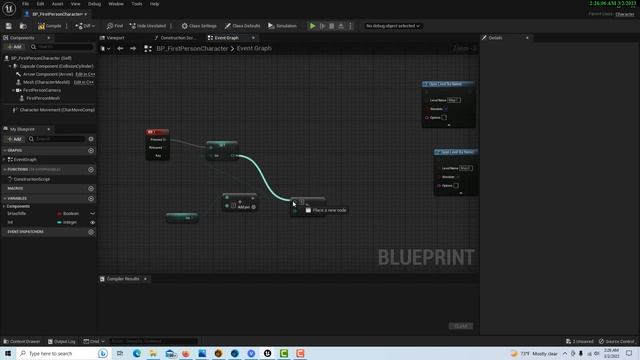Open My Blueprint settings gear
640x360 pixels.
[x=91, y=139]
